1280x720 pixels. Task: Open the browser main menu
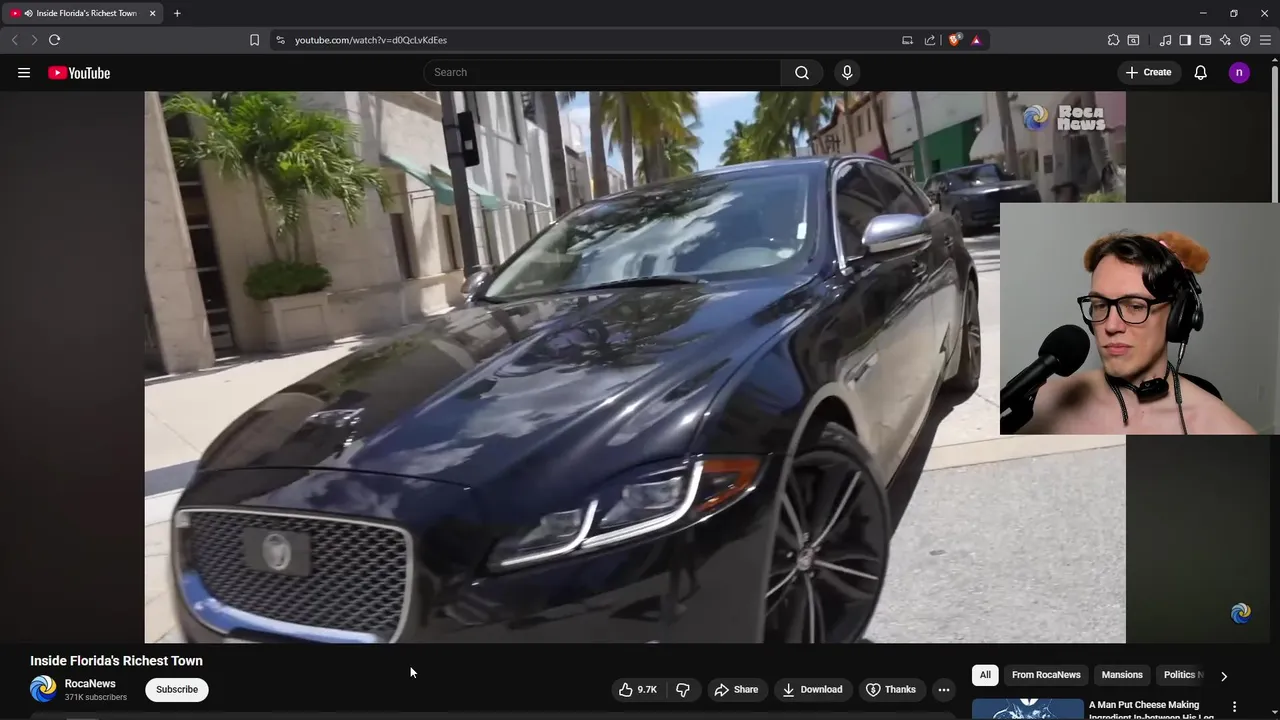pyautogui.click(x=1265, y=40)
